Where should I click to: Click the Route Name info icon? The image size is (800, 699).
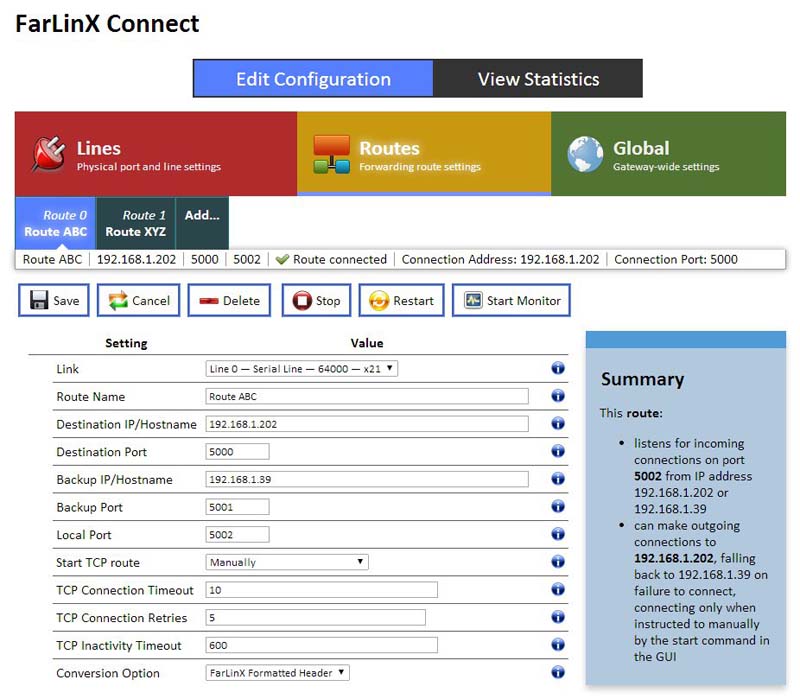coord(558,395)
